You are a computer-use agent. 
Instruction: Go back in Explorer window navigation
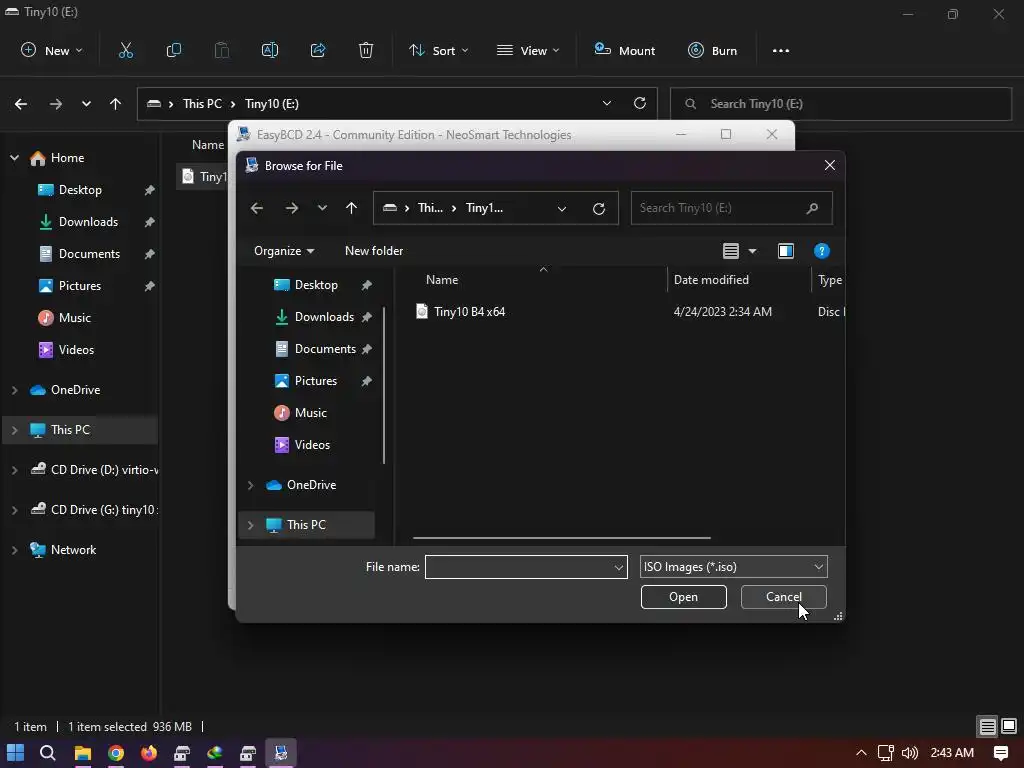(x=21, y=104)
